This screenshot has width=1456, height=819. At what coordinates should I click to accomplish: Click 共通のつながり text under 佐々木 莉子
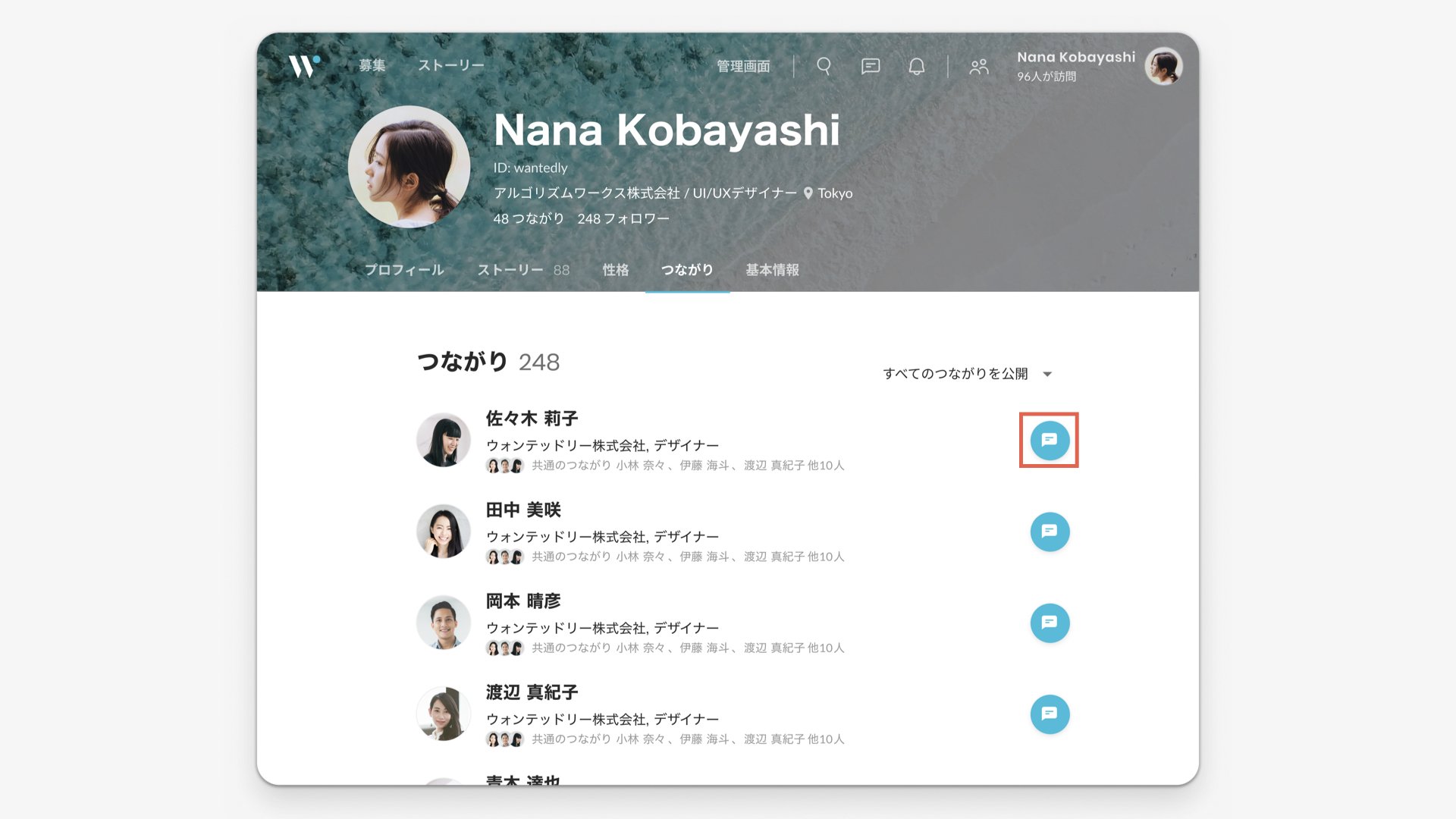688,466
